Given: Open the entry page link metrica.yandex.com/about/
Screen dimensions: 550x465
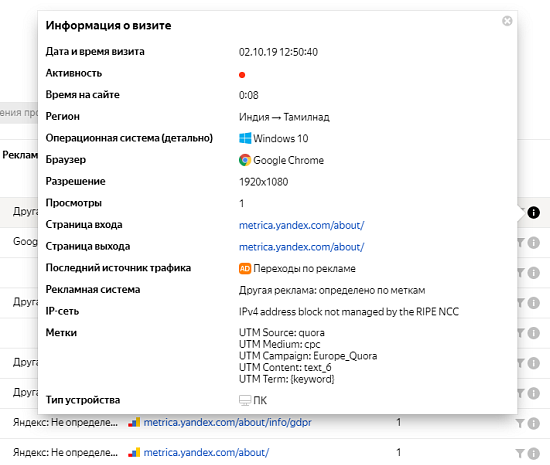Looking at the screenshot, I should coord(301,225).
